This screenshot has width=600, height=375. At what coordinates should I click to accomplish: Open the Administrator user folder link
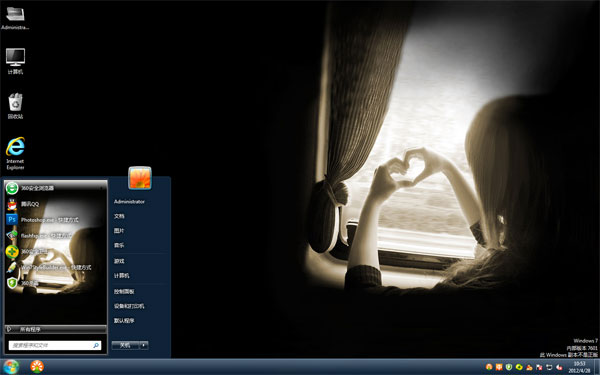pyautogui.click(x=129, y=202)
